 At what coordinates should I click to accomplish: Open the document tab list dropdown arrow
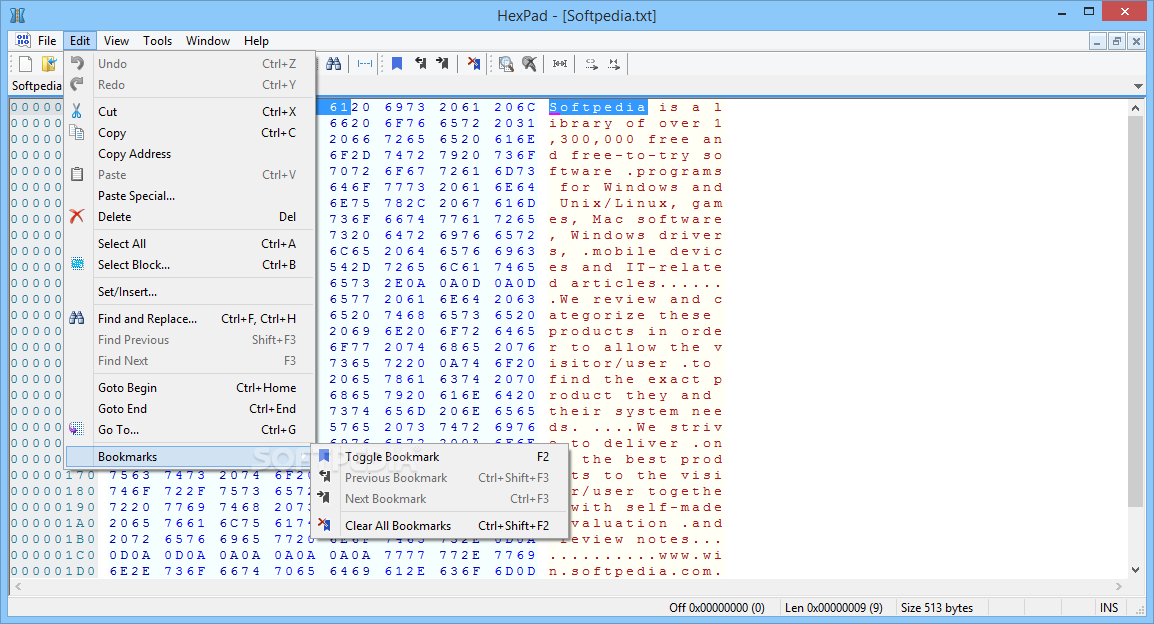coord(1138,86)
